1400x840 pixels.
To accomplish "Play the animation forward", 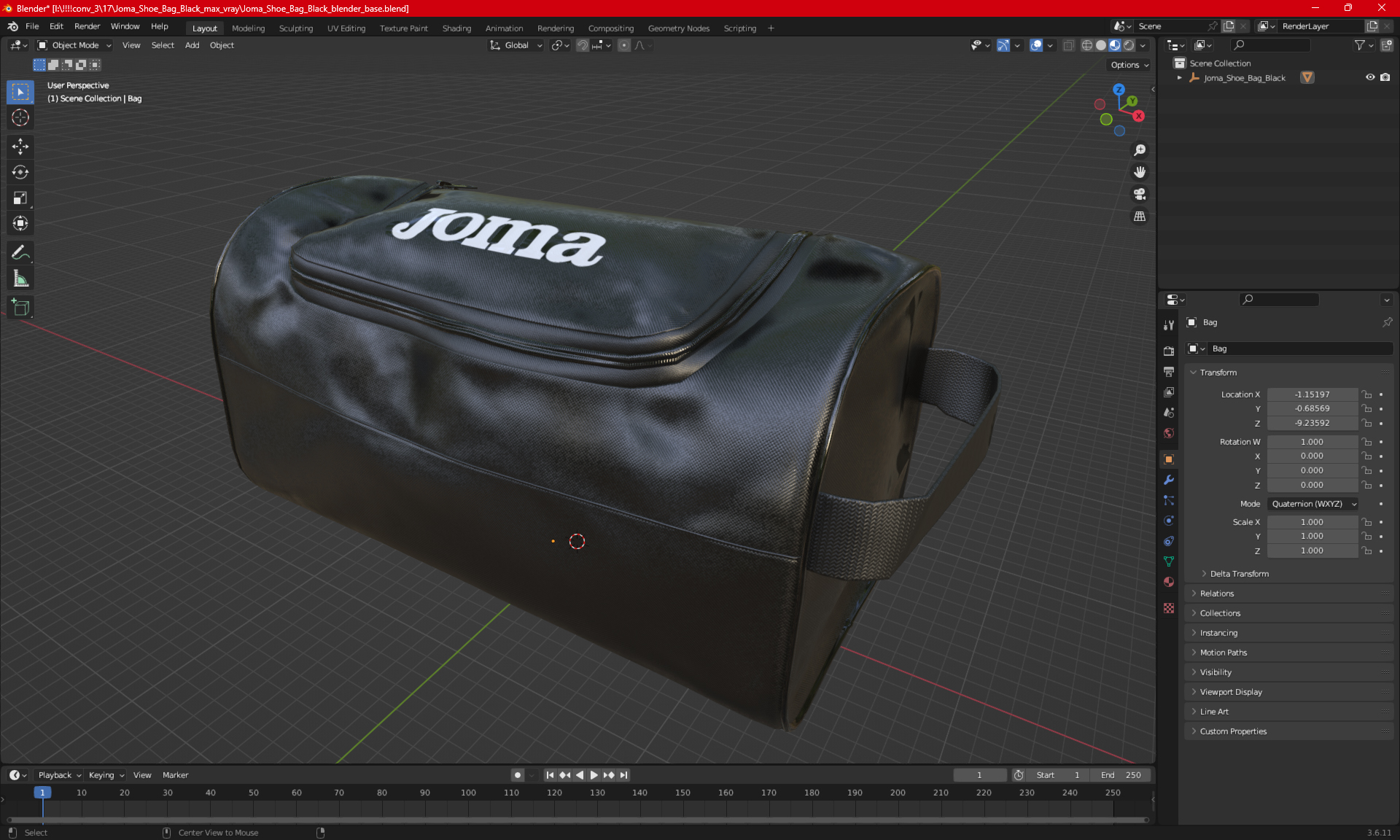I will click(x=594, y=775).
